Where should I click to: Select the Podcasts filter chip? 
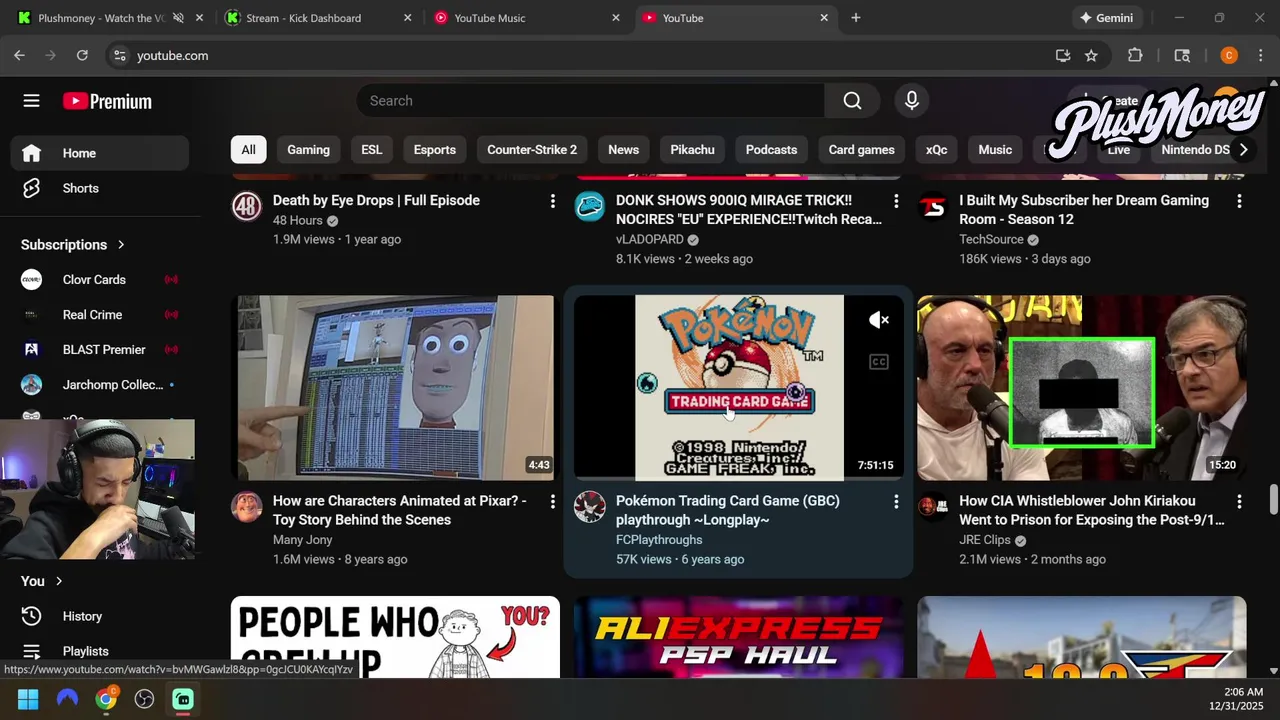771,150
